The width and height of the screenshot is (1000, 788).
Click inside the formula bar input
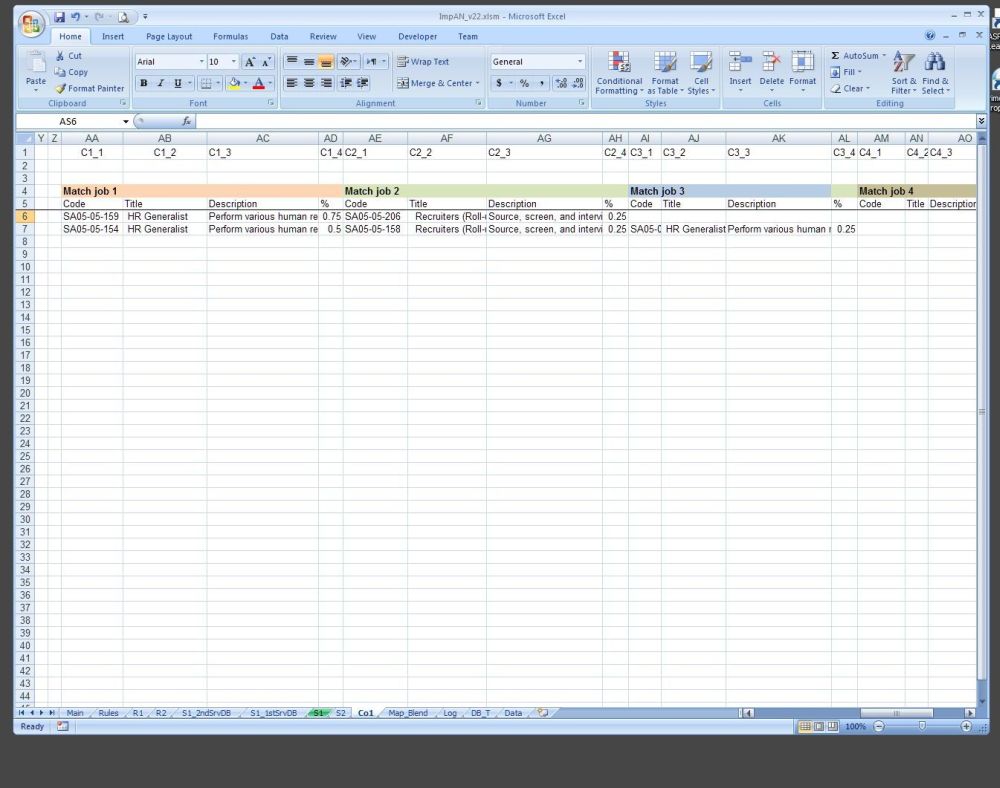point(580,121)
